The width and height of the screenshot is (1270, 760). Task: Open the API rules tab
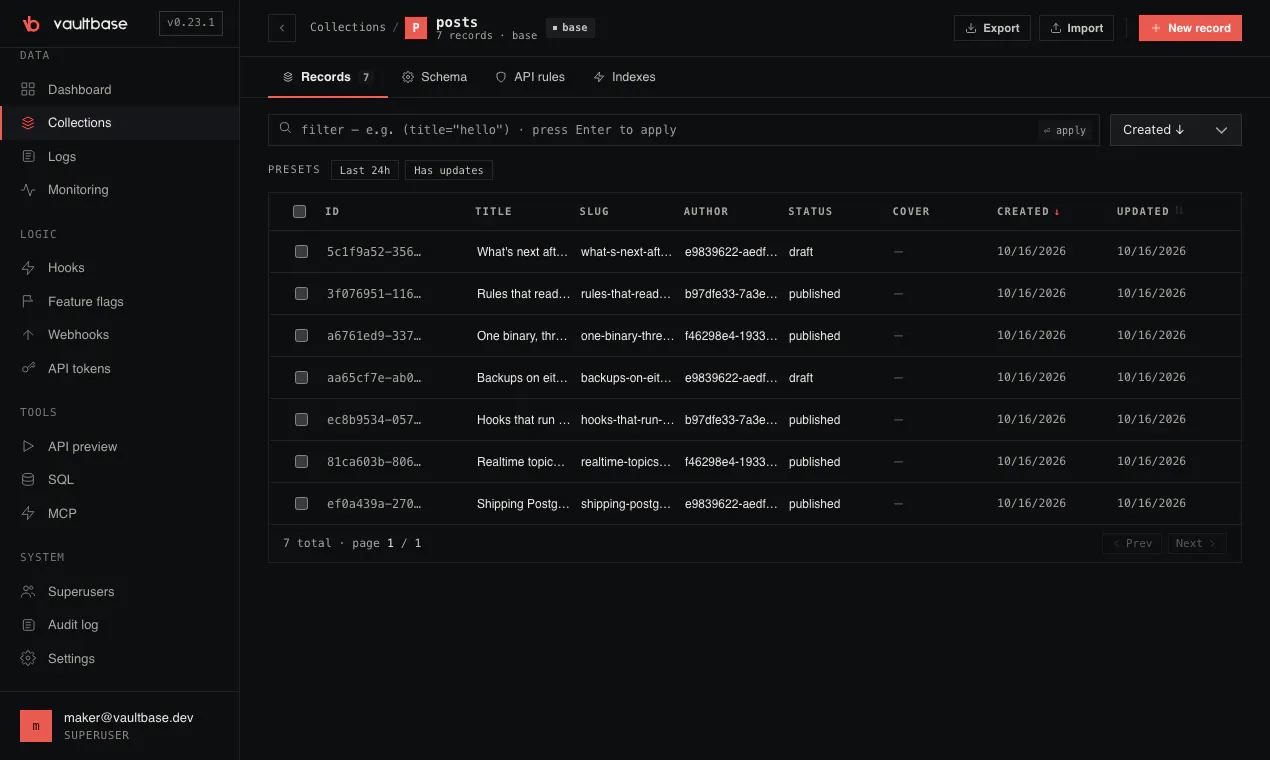(530, 77)
